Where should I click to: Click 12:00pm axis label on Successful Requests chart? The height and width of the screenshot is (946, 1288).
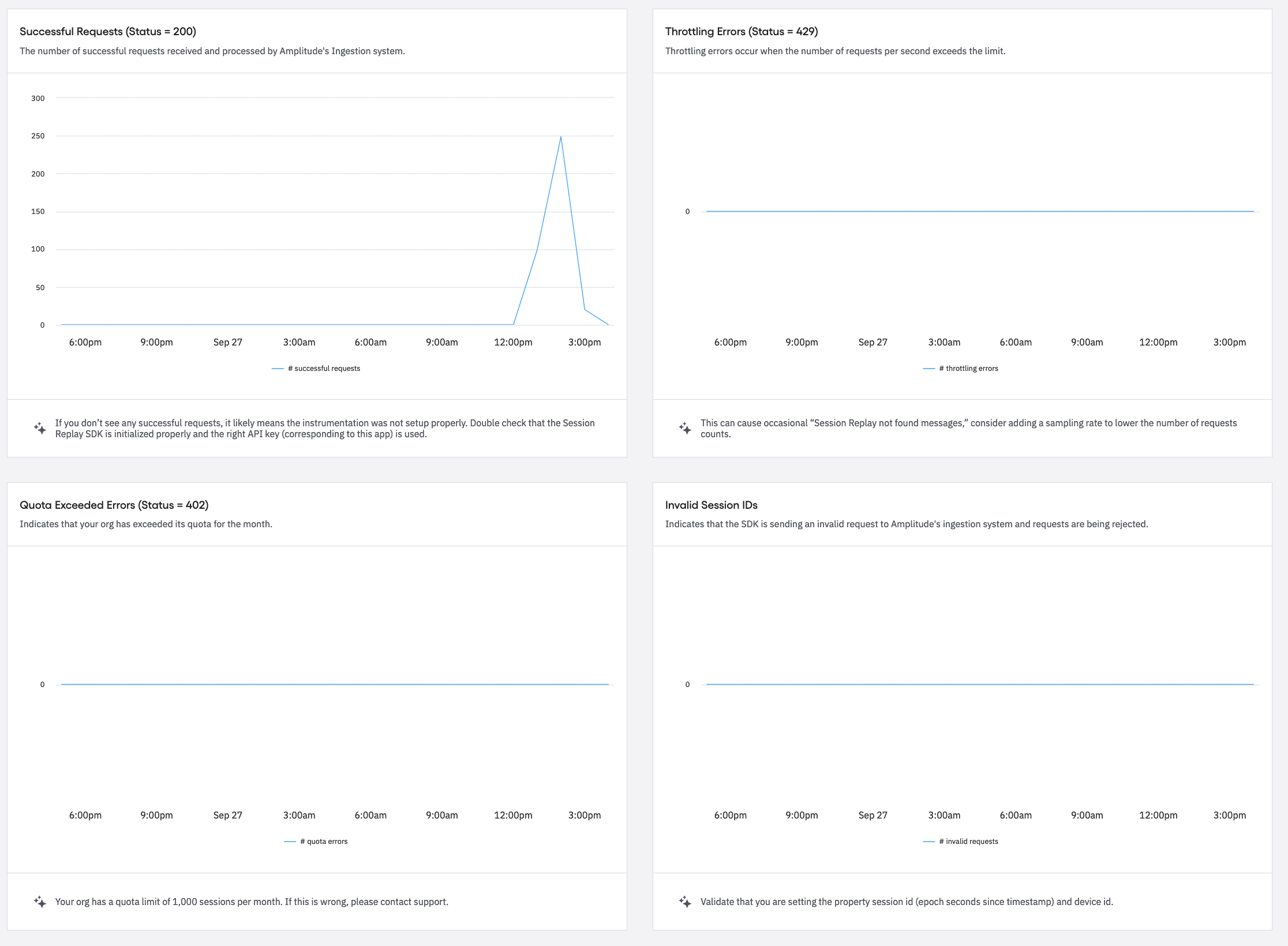pyautogui.click(x=513, y=342)
